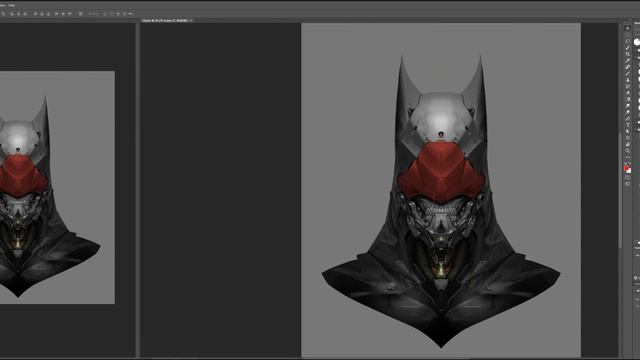The height and width of the screenshot is (360, 640).
Task: Open the Help menu
Action: (x=12, y=5)
